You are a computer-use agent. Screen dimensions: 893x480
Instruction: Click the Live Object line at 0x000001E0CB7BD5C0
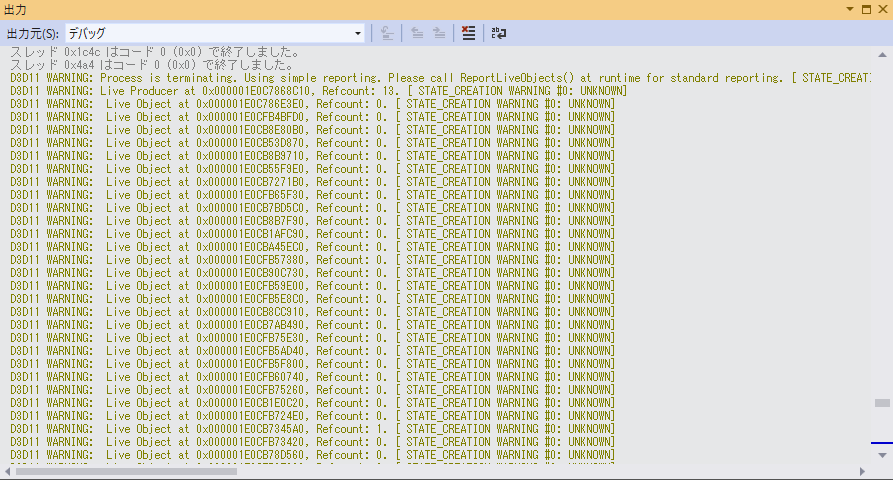(313, 208)
